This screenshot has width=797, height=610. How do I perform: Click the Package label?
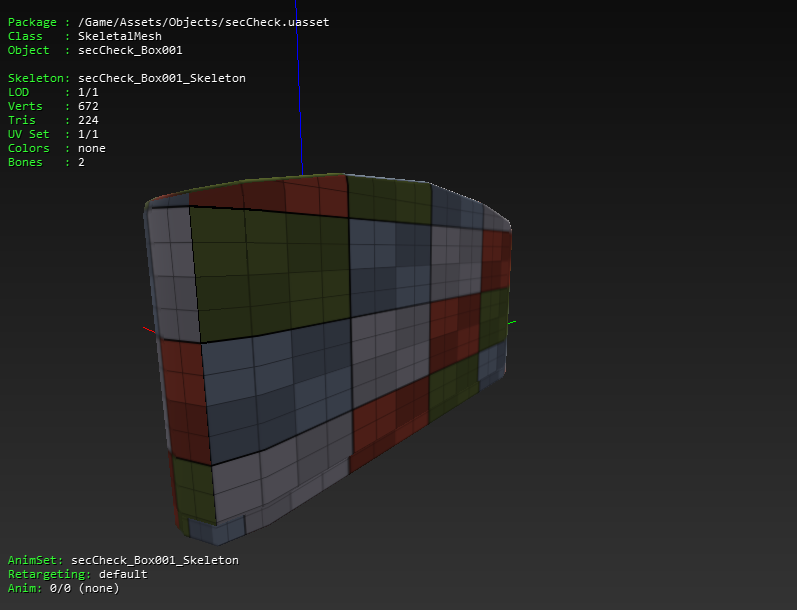32,22
